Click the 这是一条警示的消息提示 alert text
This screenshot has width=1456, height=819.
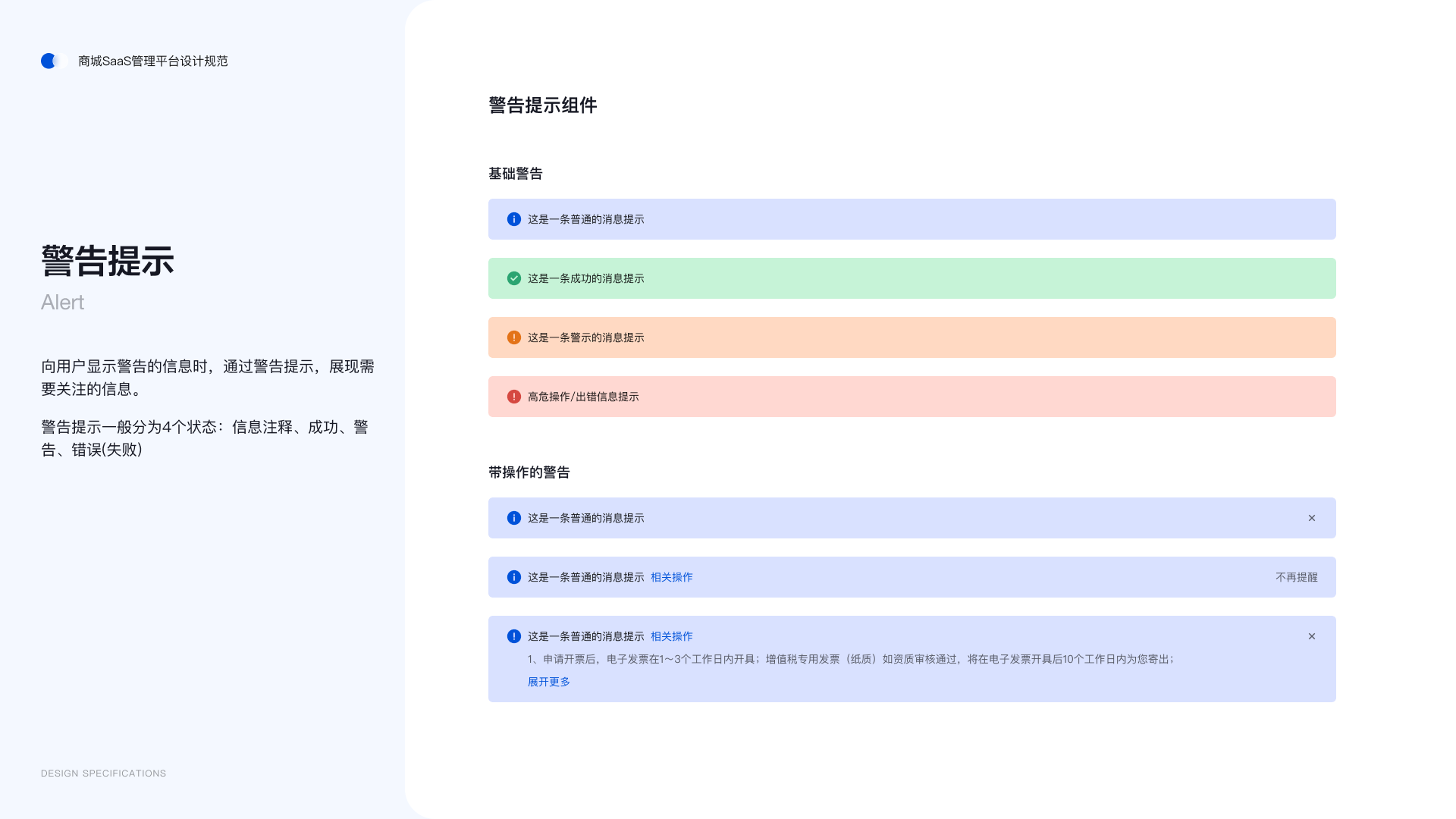(x=585, y=337)
